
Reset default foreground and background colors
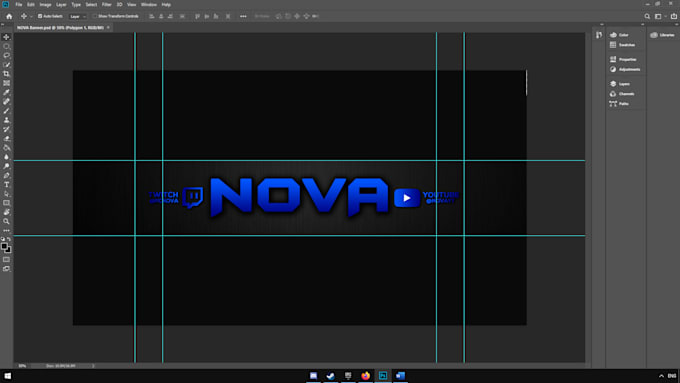[x=3, y=239]
